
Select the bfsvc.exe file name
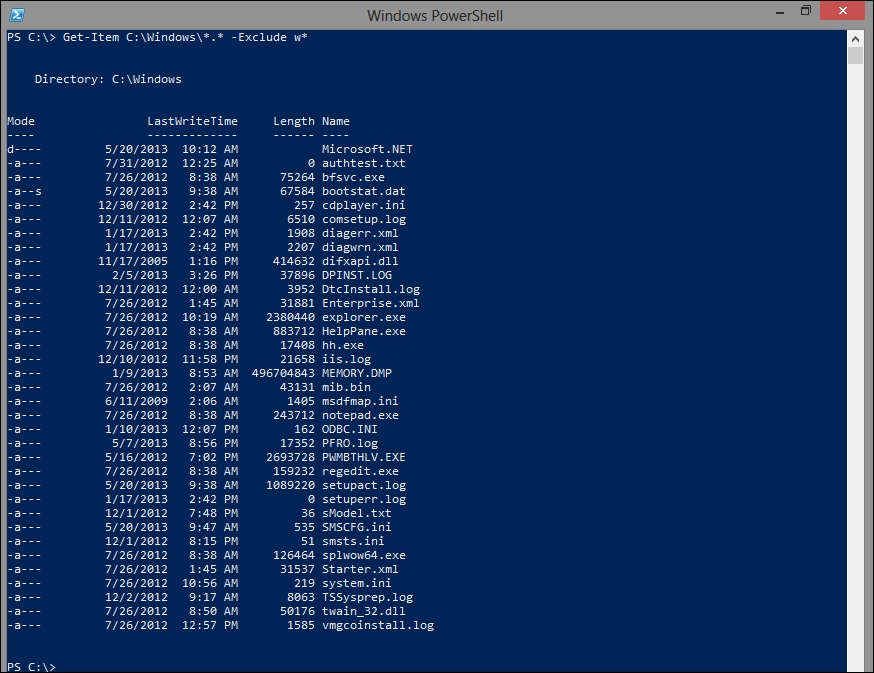(353, 177)
